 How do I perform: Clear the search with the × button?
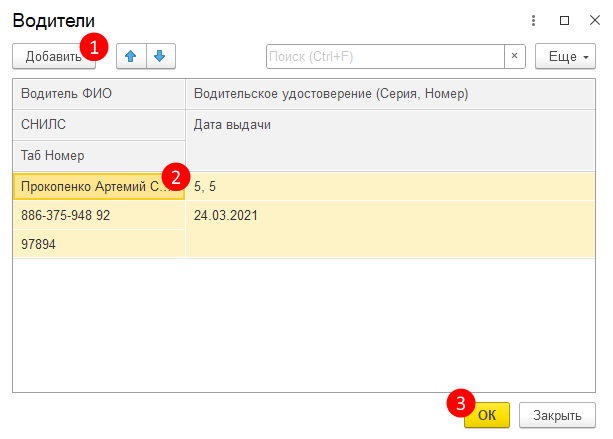[x=514, y=56]
